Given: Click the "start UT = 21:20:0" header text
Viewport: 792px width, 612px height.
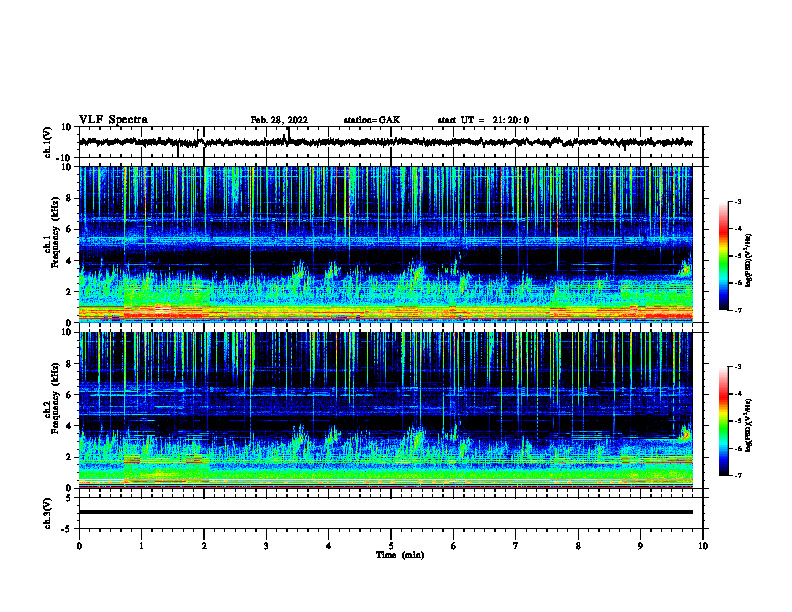Looking at the screenshot, I should point(483,120).
